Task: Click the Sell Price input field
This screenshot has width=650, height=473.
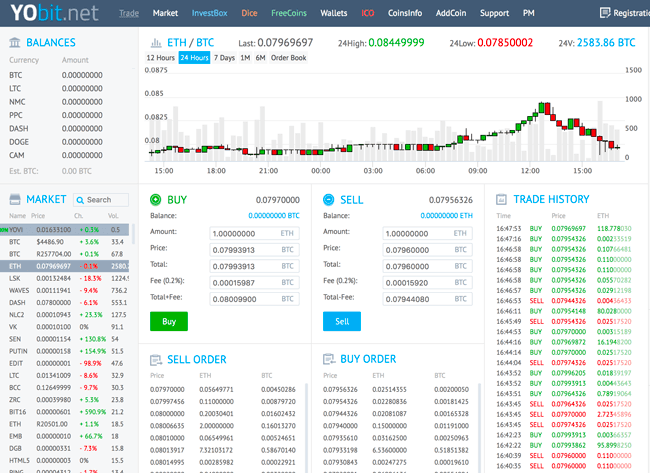Action: [x=427, y=250]
